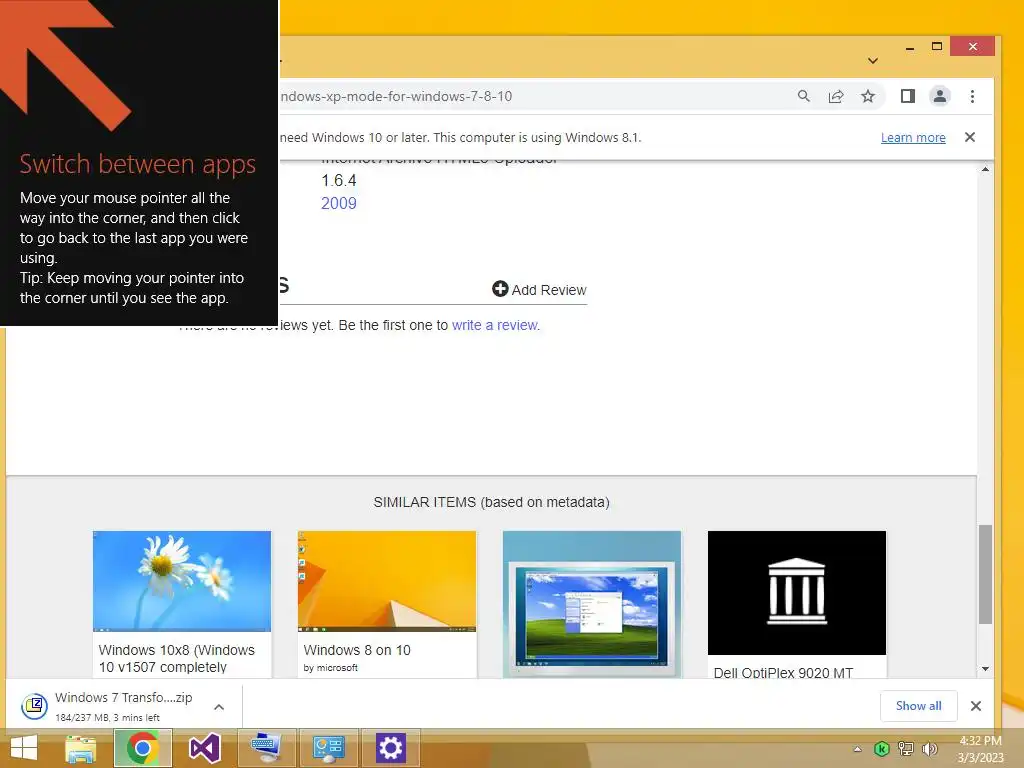Image resolution: width=1024 pixels, height=768 pixels.
Task: Click Show all downloads button
Action: click(918, 706)
